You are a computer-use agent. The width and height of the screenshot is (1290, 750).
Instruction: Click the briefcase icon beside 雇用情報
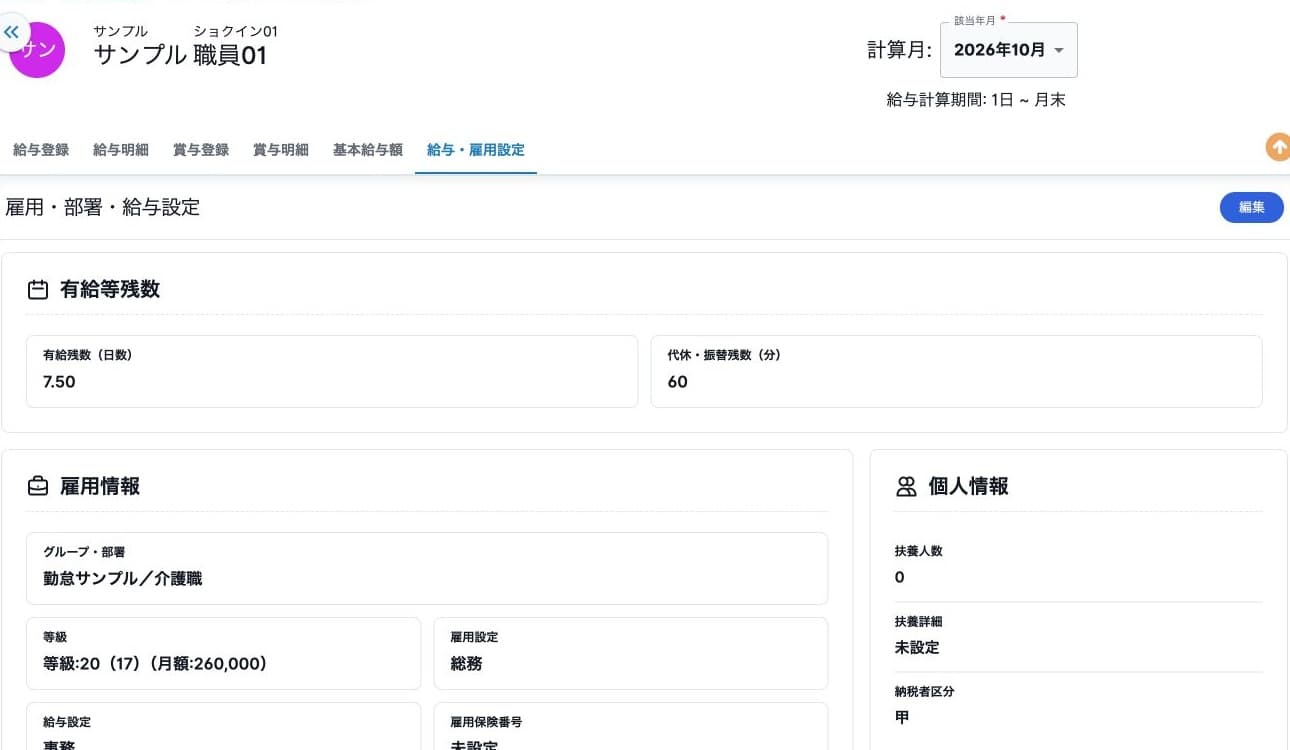click(x=38, y=487)
